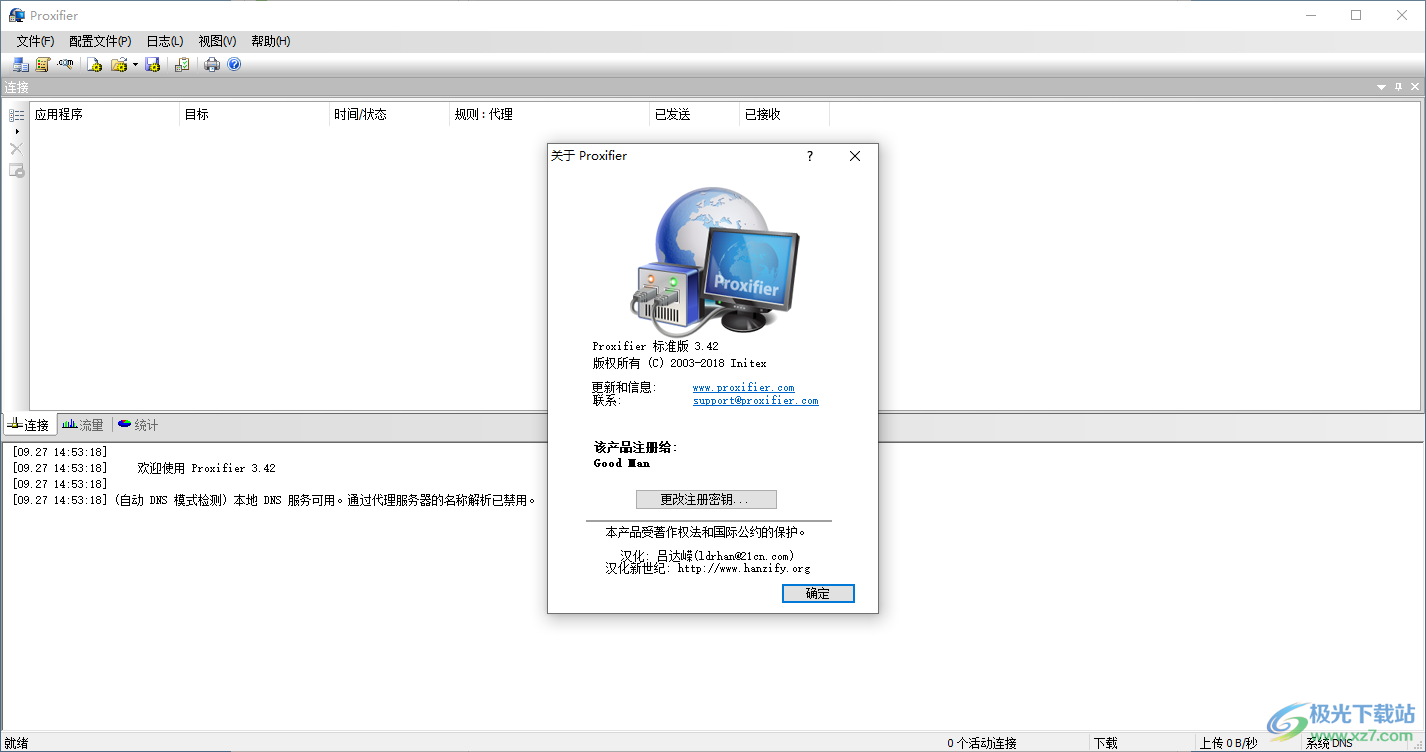Image resolution: width=1426 pixels, height=752 pixels.
Task: Open connection panel dropdown arrow menu
Action: pos(1382,88)
